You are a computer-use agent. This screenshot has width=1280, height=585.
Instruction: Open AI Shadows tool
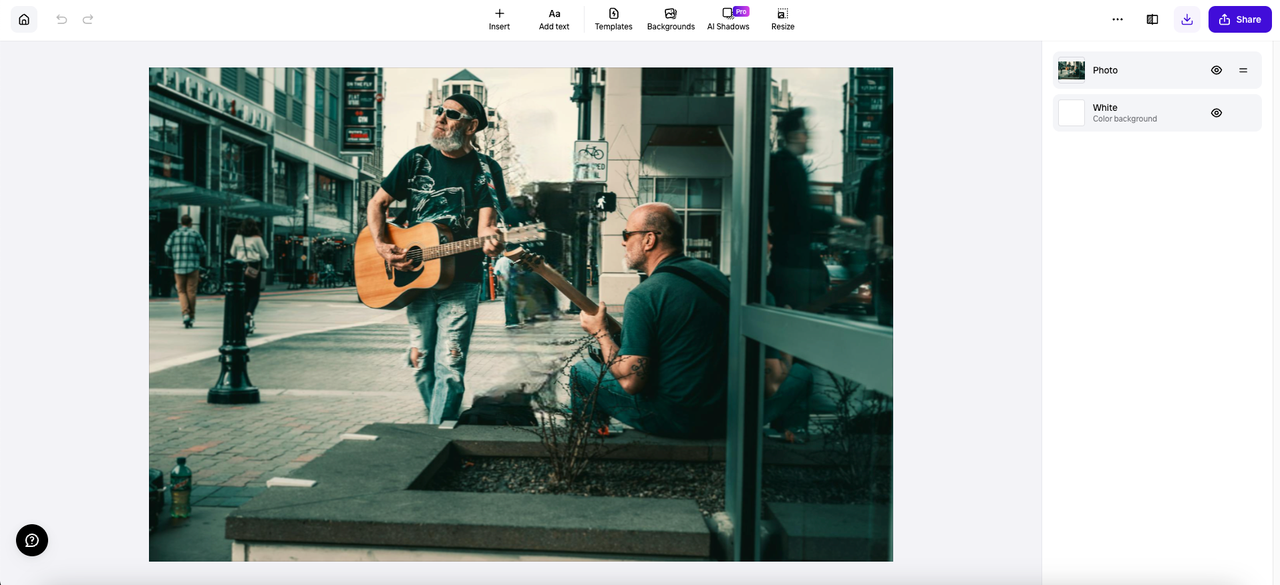click(728, 19)
